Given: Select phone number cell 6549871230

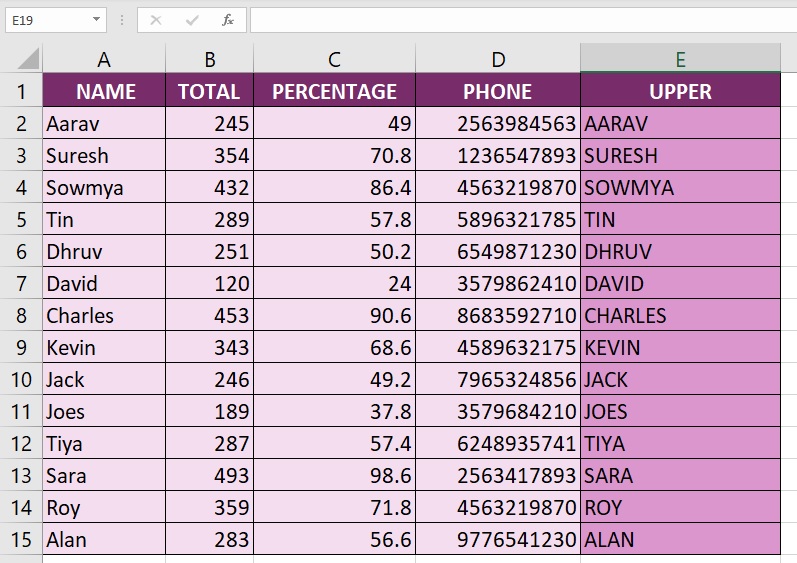Looking at the screenshot, I should click(x=498, y=252).
